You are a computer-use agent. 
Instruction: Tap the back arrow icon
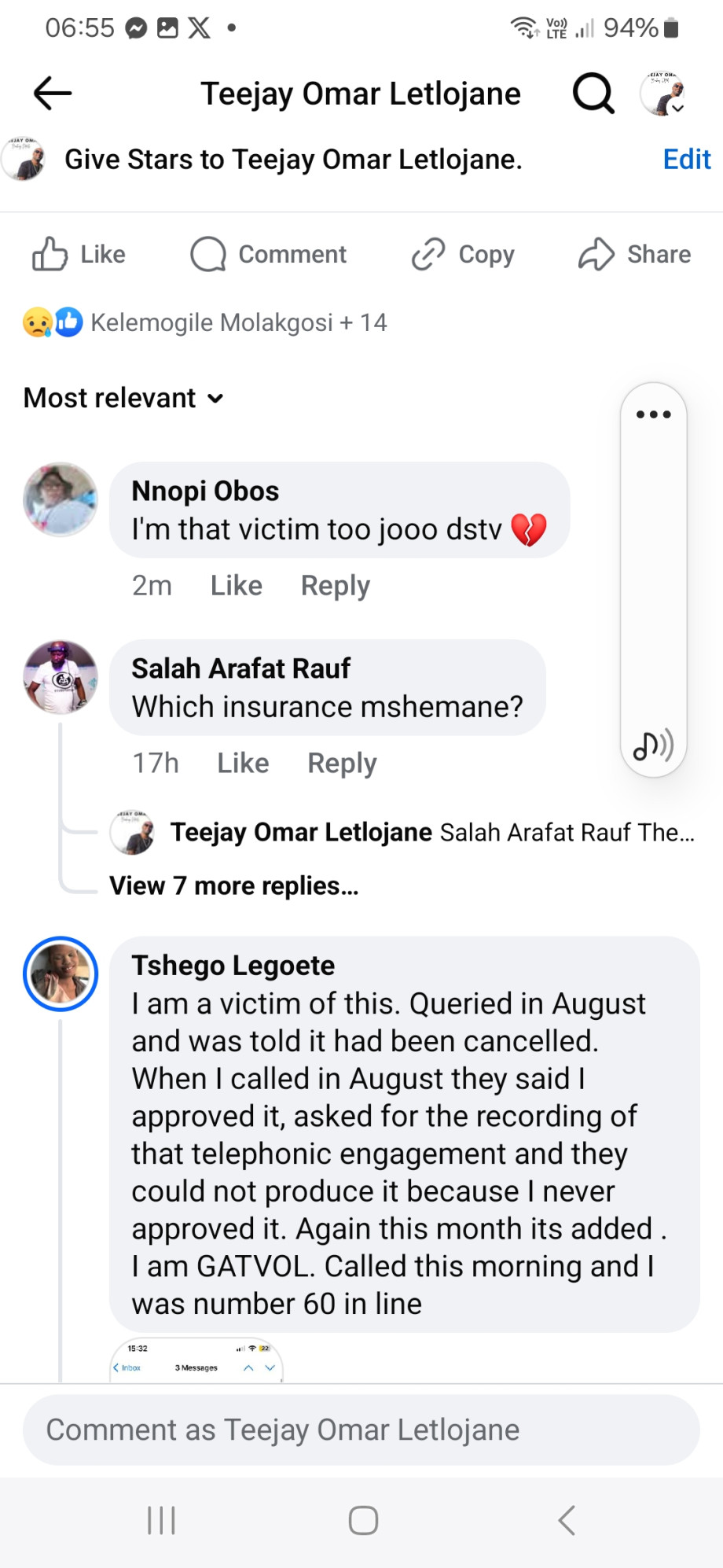click(x=53, y=94)
